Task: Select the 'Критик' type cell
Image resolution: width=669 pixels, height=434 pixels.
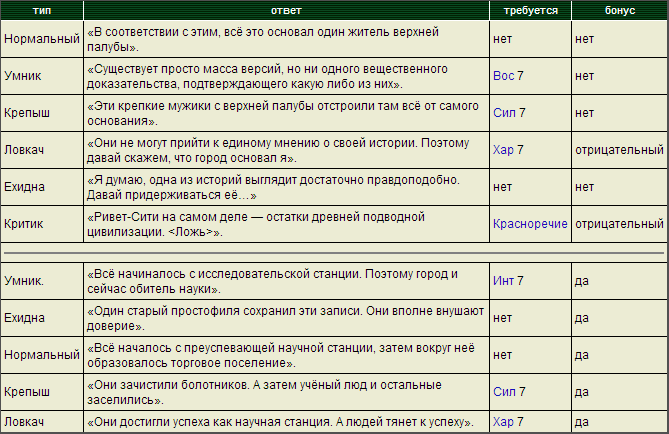Action: click(42, 224)
